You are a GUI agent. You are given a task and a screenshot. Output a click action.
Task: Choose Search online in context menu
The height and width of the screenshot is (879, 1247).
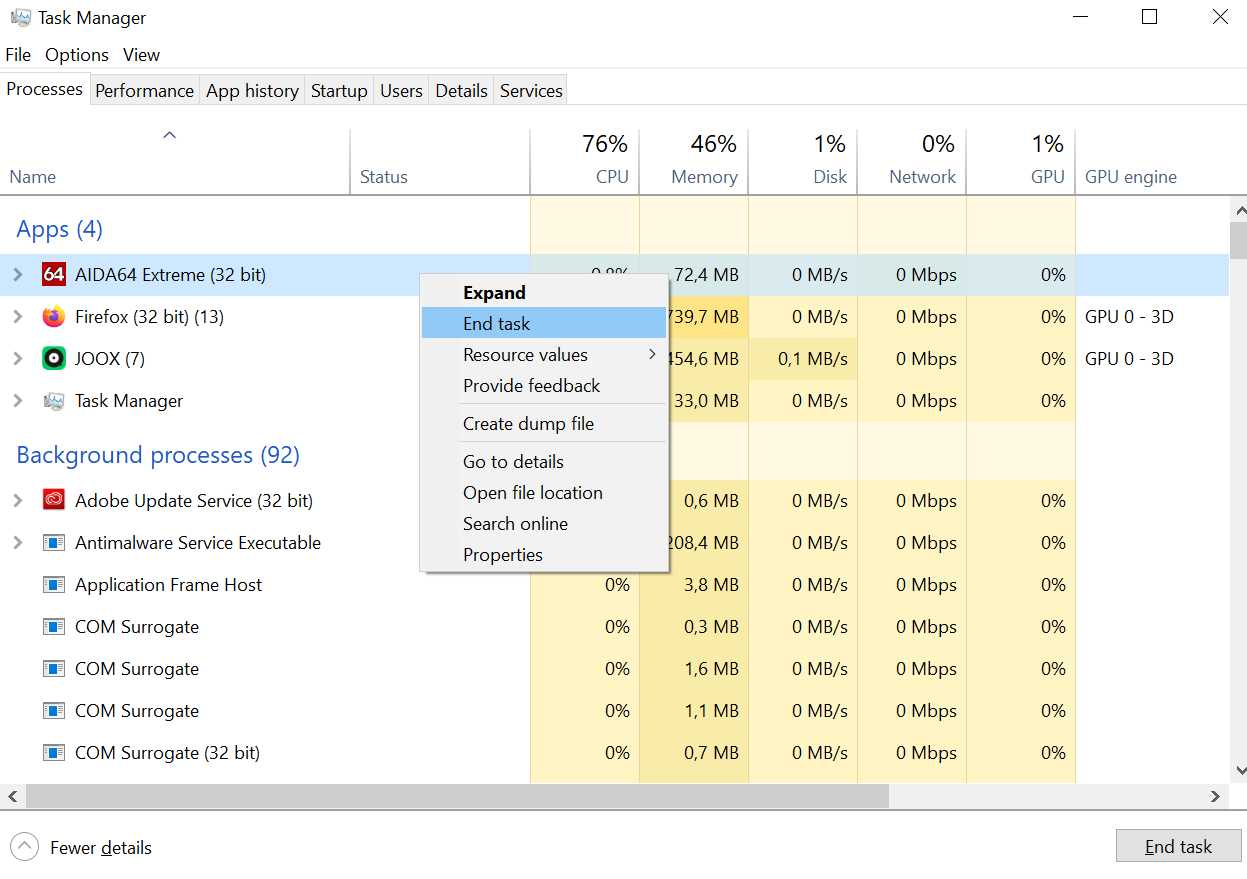(x=544, y=524)
